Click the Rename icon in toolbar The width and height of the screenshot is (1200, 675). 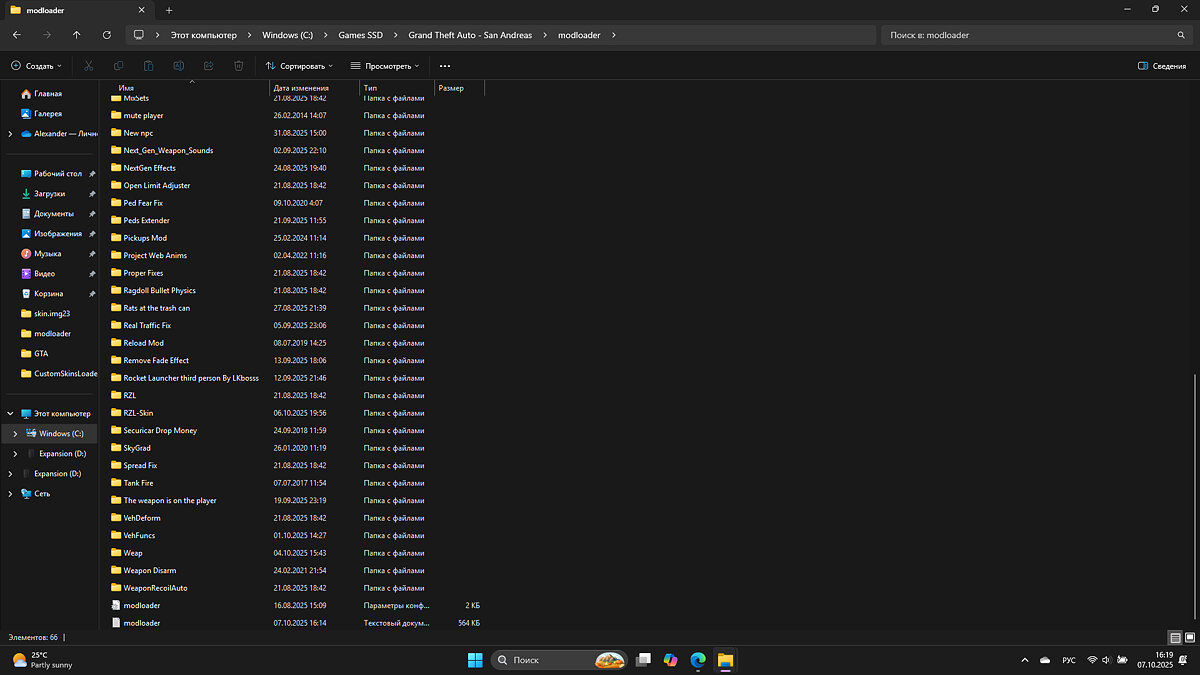pos(179,66)
